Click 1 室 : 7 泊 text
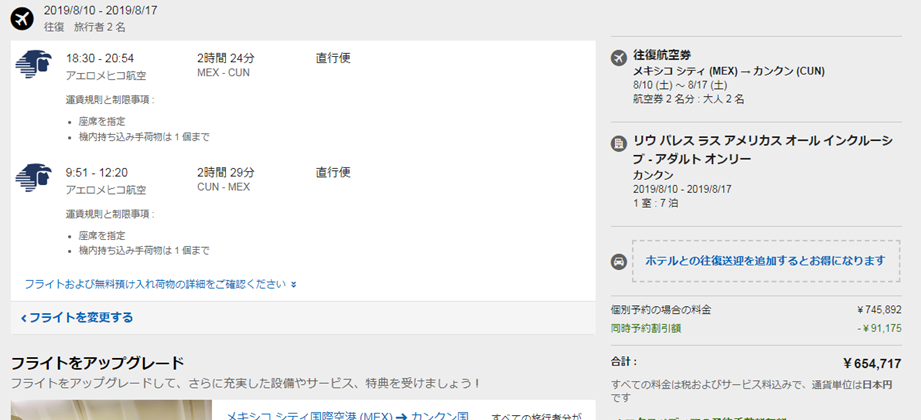 tap(657, 203)
